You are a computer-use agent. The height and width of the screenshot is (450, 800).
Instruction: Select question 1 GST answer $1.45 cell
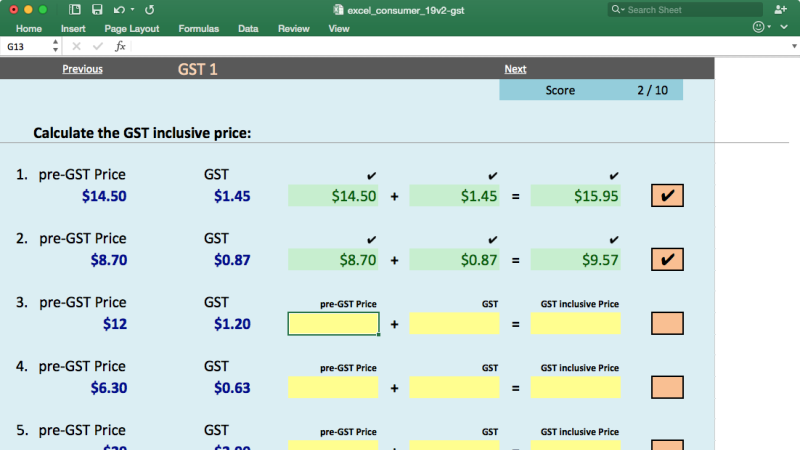tap(454, 196)
